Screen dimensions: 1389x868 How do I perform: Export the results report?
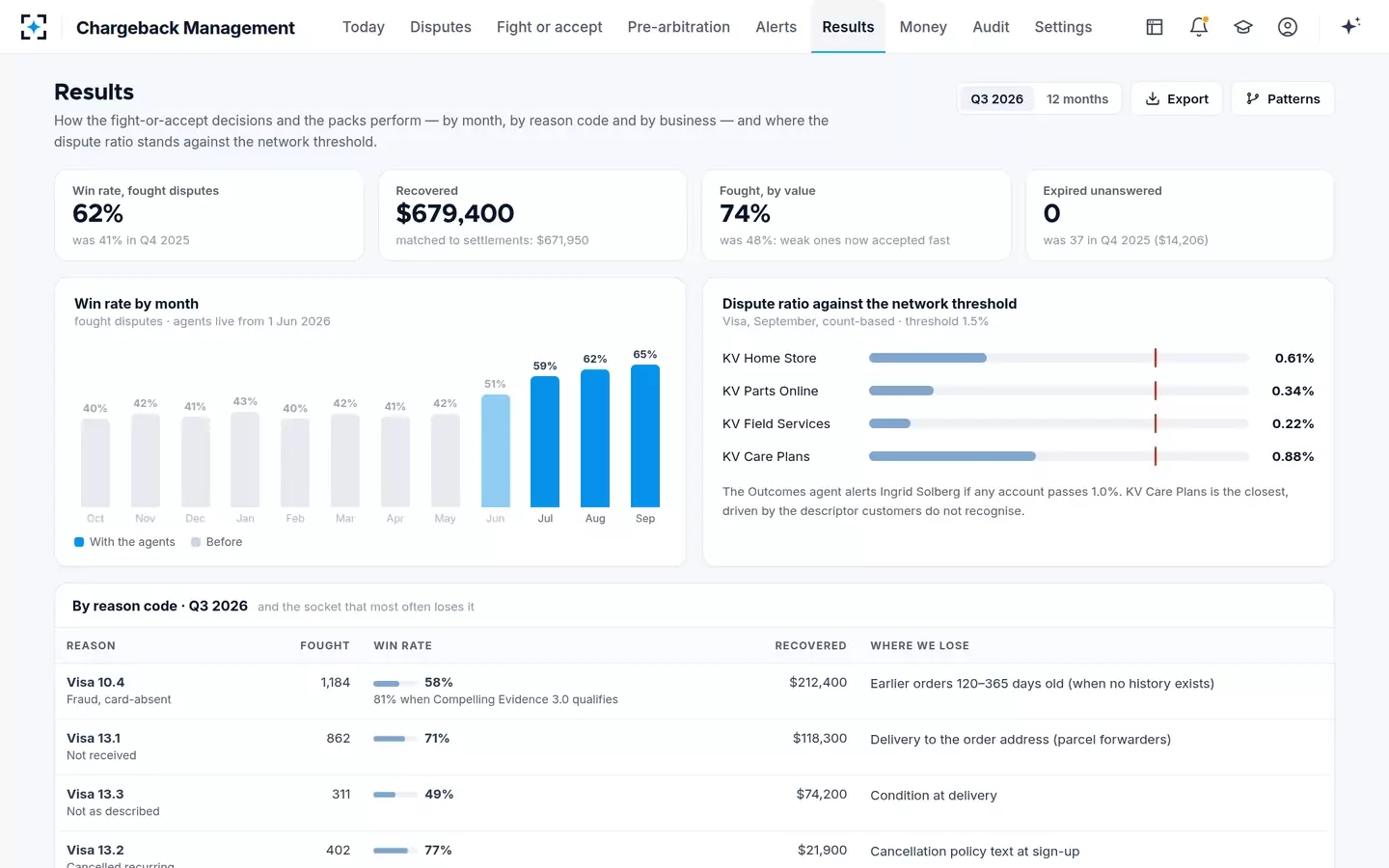1177,98
